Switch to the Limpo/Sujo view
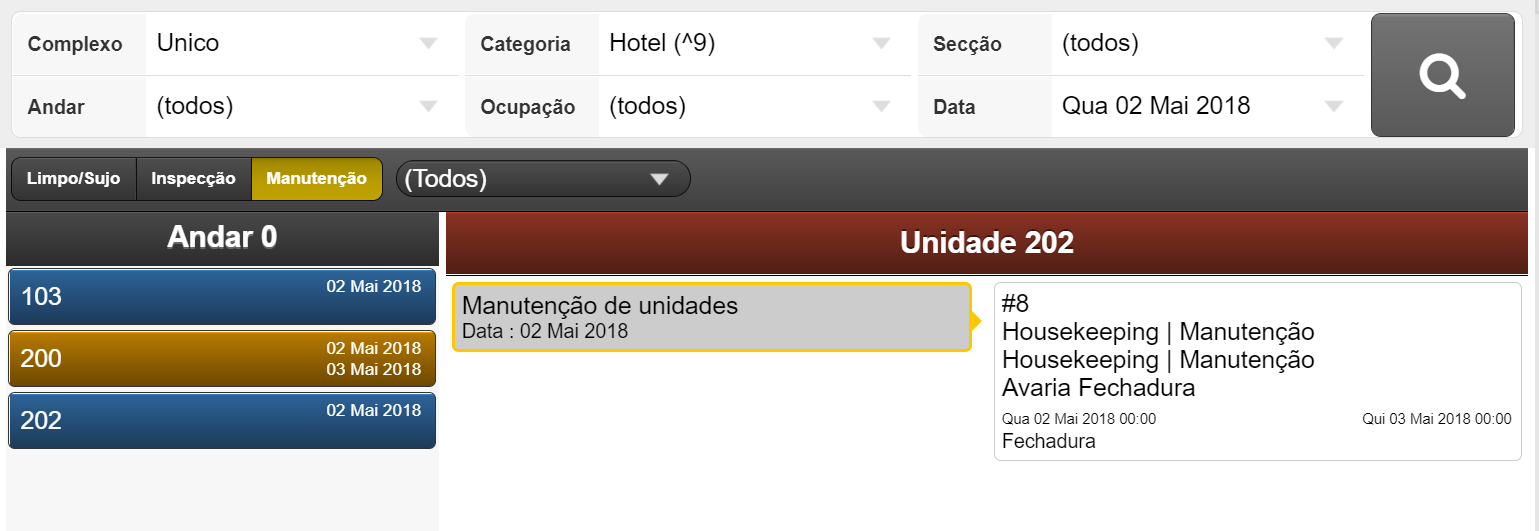This screenshot has width=1539, height=531. [73, 179]
